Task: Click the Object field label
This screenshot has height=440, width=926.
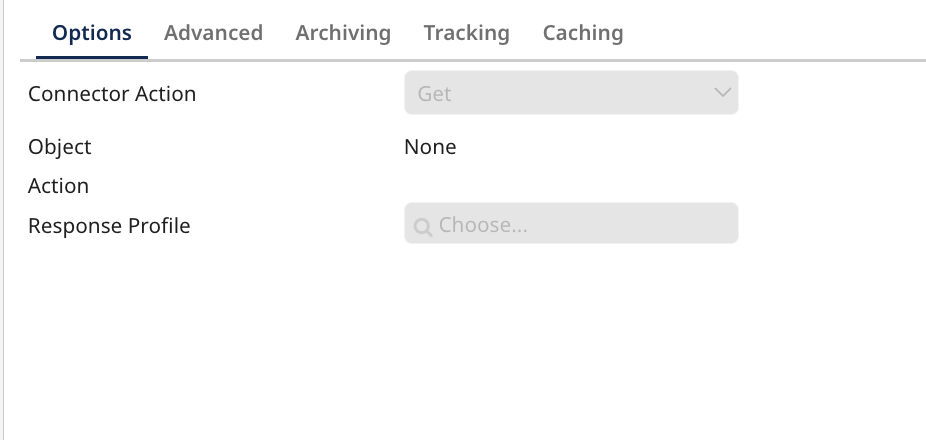Action: [60, 146]
